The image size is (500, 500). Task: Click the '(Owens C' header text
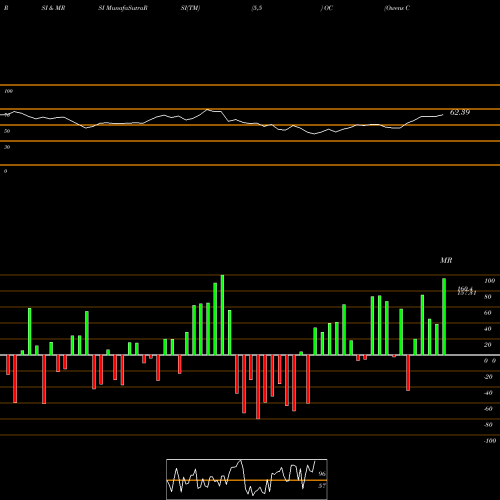pyautogui.click(x=397, y=8)
